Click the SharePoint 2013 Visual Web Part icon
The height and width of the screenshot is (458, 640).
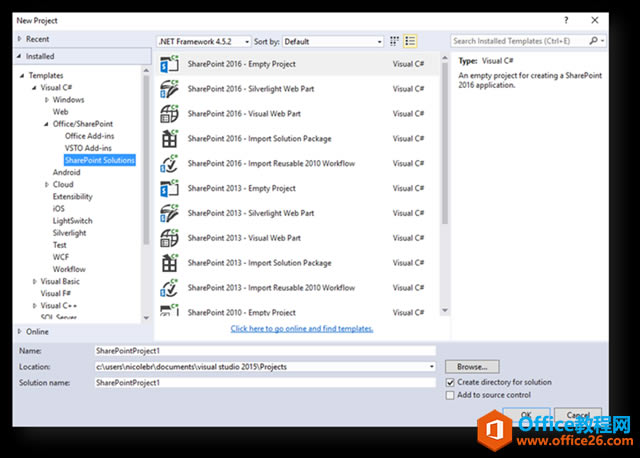[169, 238]
